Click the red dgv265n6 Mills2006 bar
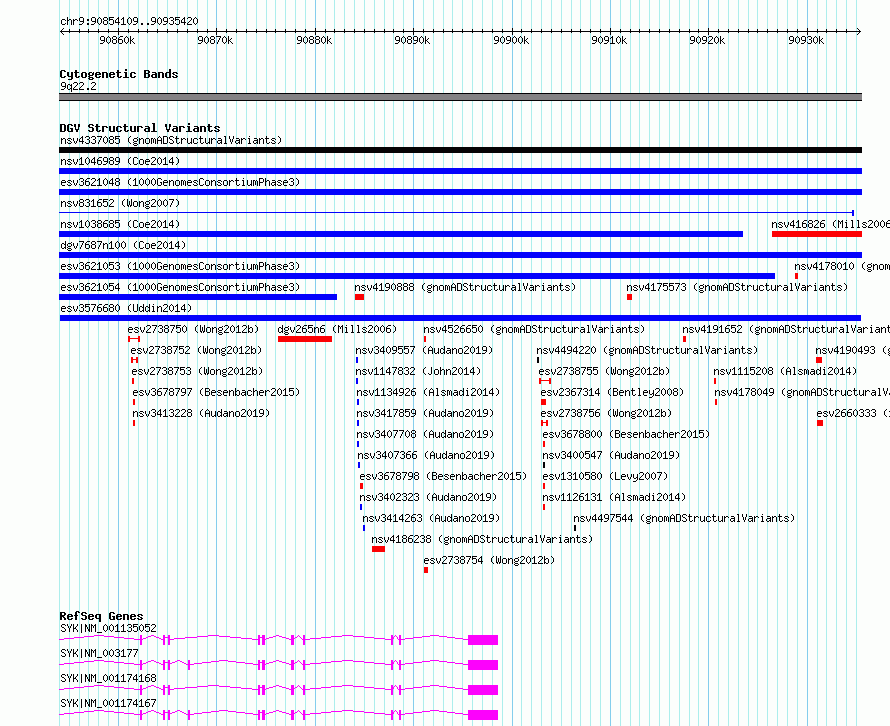890x726 pixels. click(305, 339)
